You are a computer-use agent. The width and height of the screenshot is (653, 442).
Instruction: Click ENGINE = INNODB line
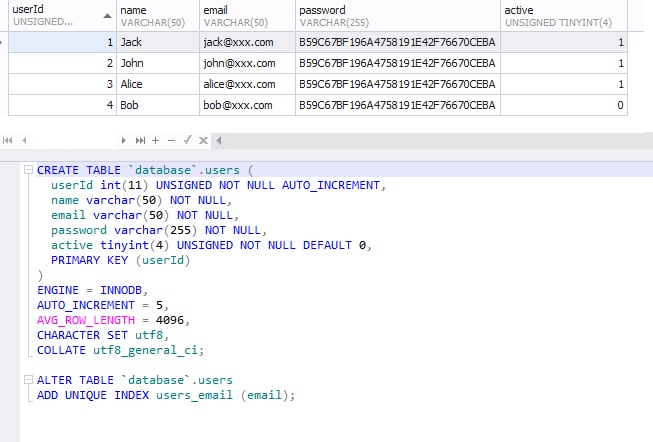pyautogui.click(x=92, y=290)
